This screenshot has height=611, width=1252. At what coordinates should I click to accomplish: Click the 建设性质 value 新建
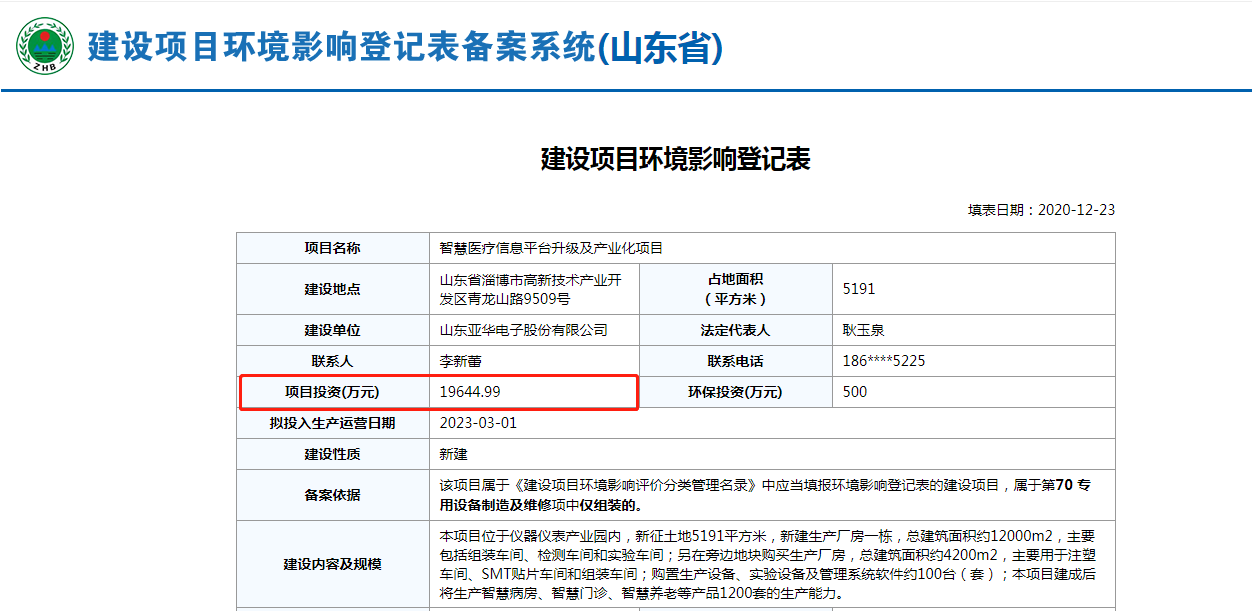454,454
